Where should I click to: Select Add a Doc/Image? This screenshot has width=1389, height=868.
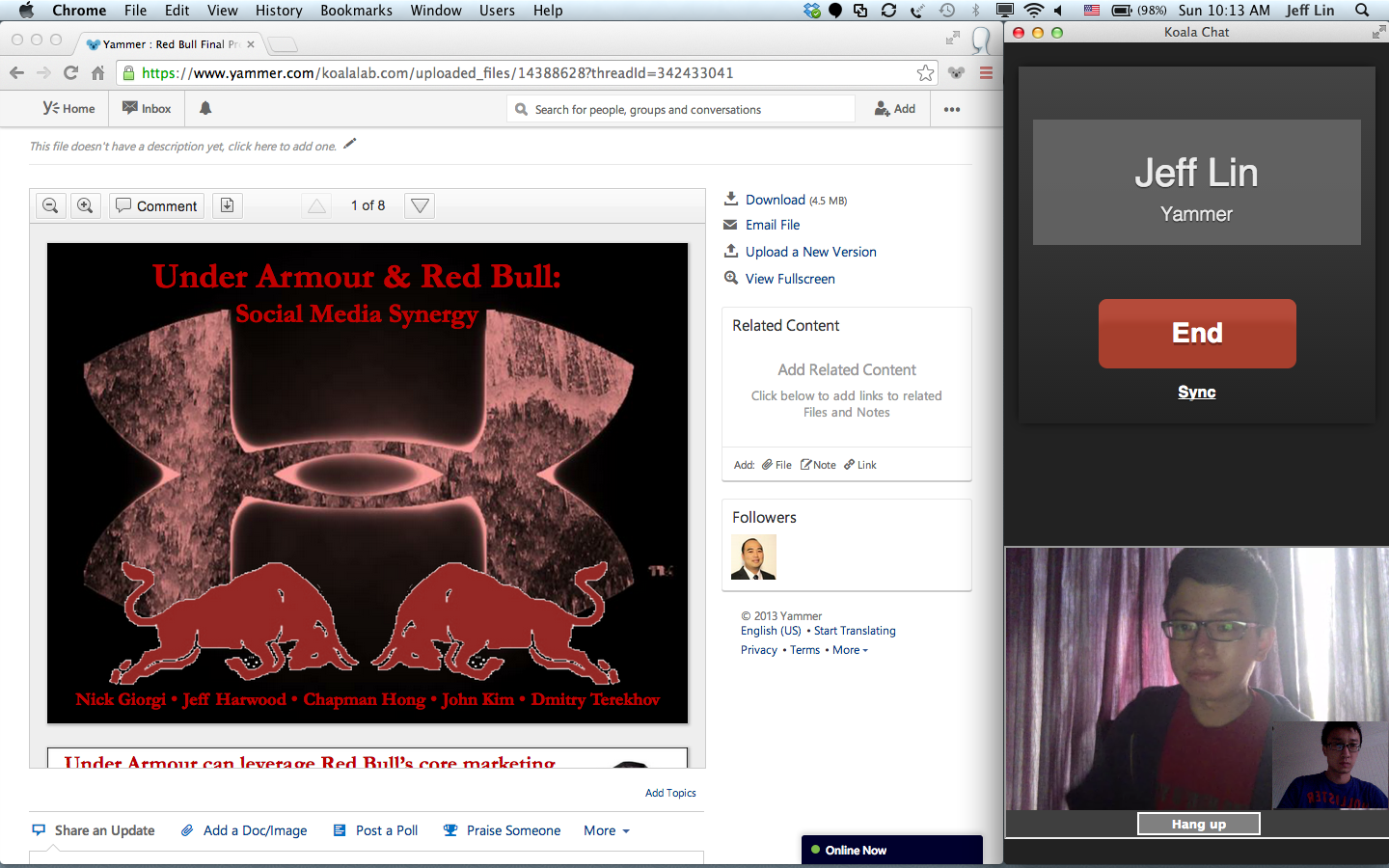tap(244, 830)
